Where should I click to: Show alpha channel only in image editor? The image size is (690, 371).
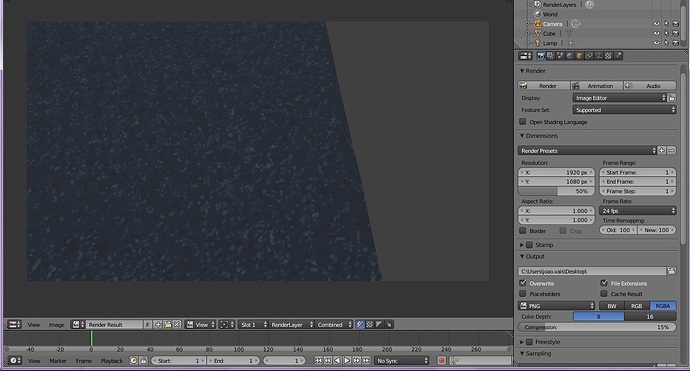pyautogui.click(x=379, y=324)
